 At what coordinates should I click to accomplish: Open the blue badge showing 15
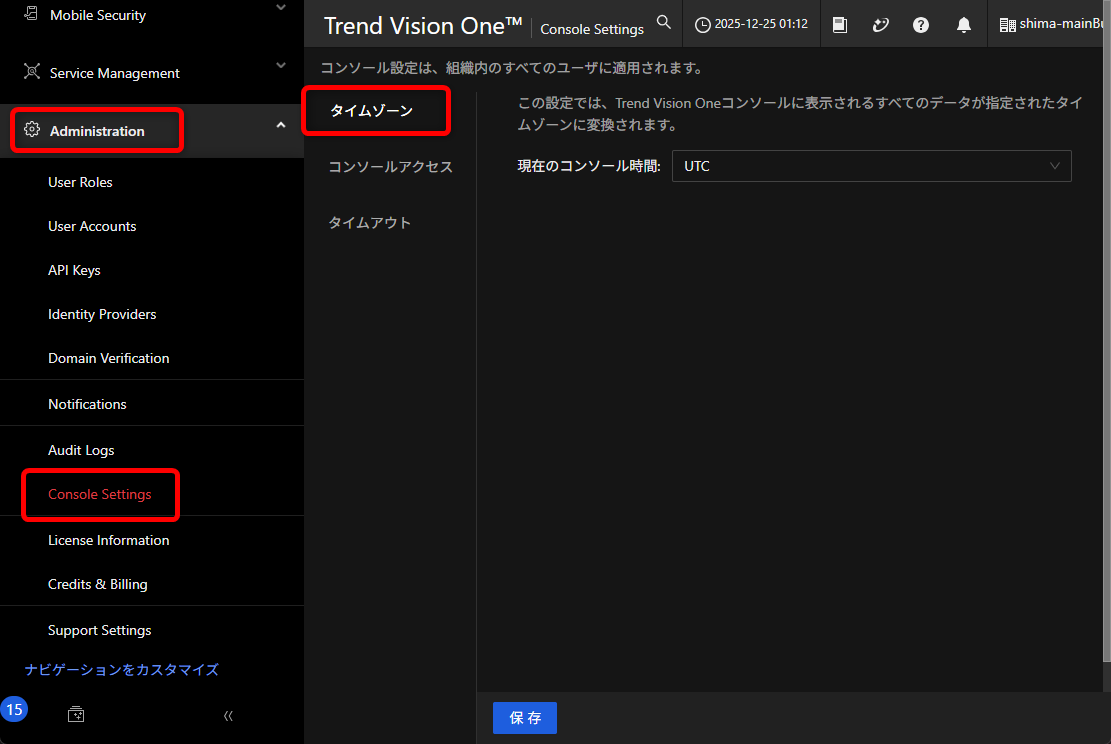tap(14, 709)
